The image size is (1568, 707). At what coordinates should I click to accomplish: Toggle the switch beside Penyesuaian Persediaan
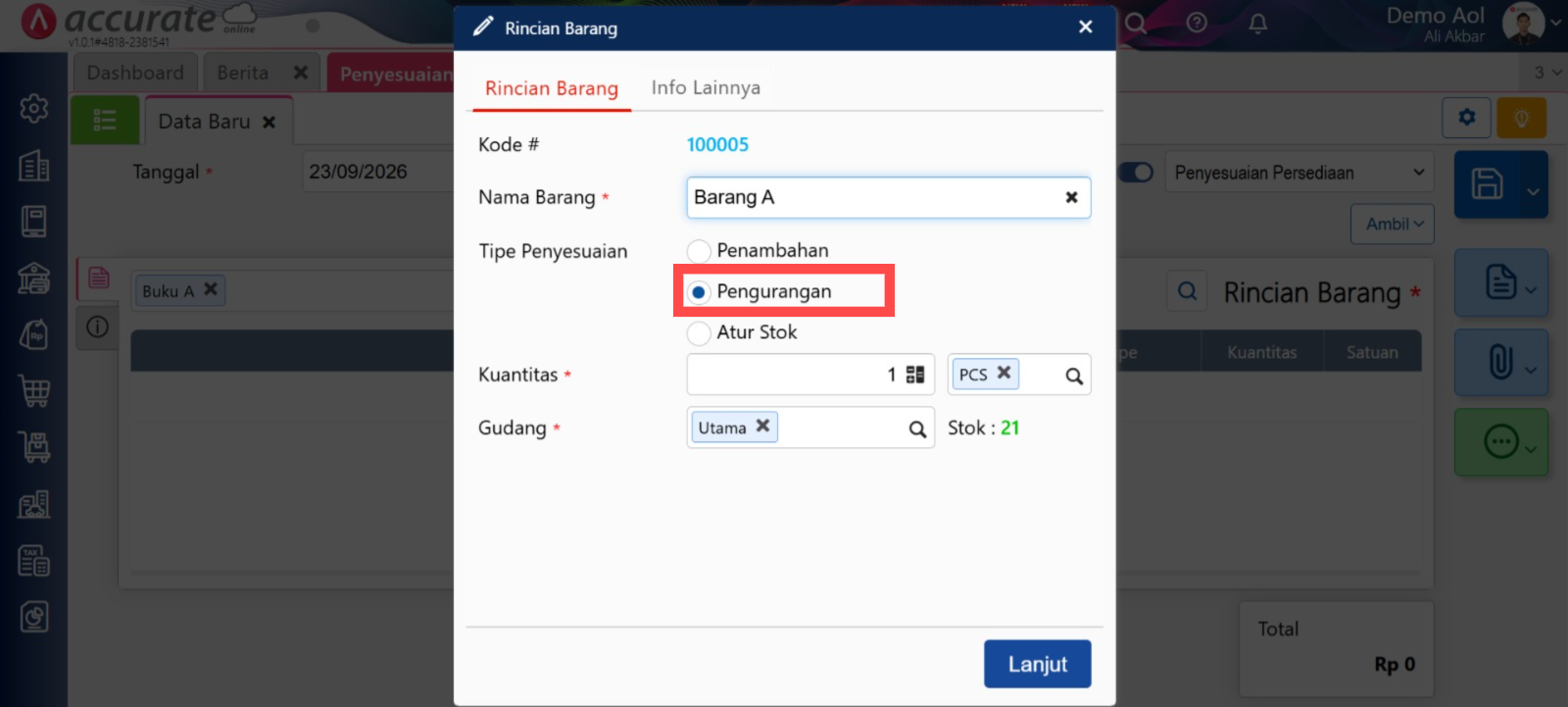pos(1137,173)
